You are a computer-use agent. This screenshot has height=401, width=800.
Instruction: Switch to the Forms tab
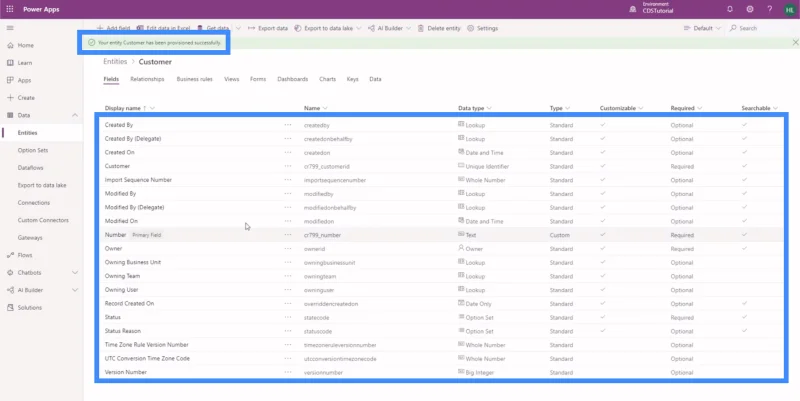pos(258,79)
